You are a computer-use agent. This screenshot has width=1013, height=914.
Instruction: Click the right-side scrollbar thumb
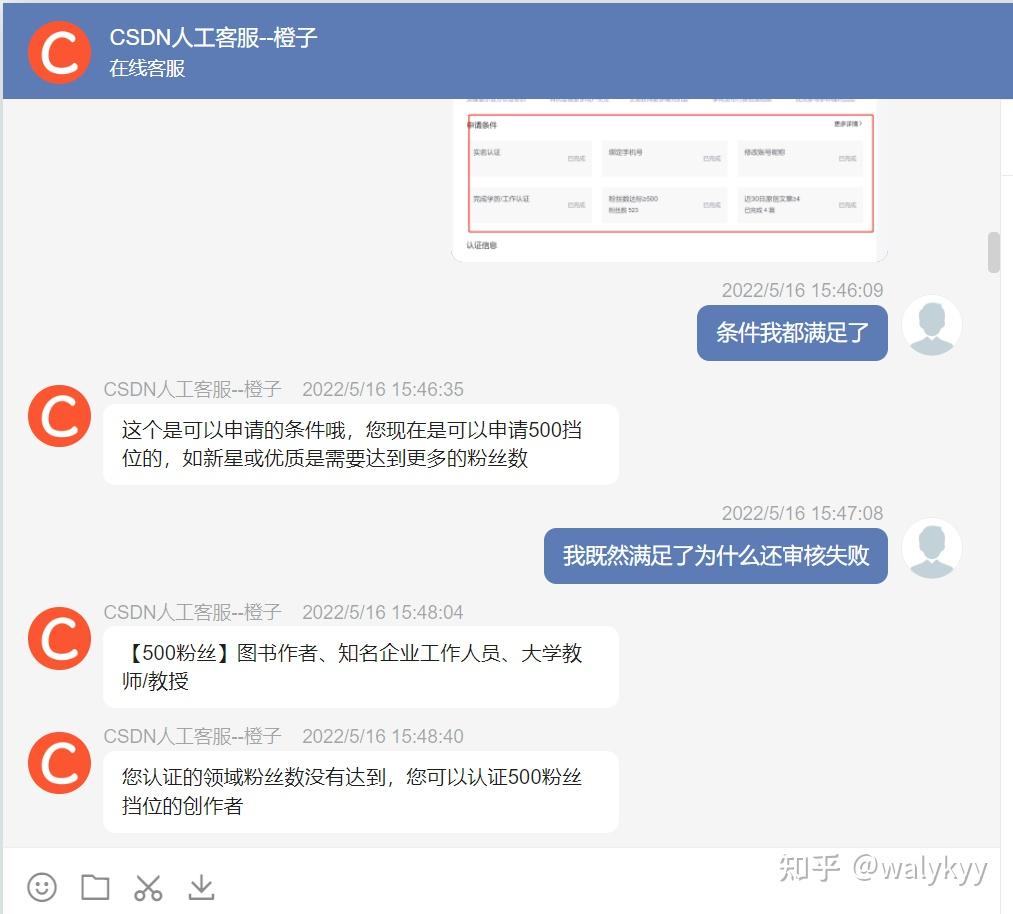pyautogui.click(x=993, y=253)
